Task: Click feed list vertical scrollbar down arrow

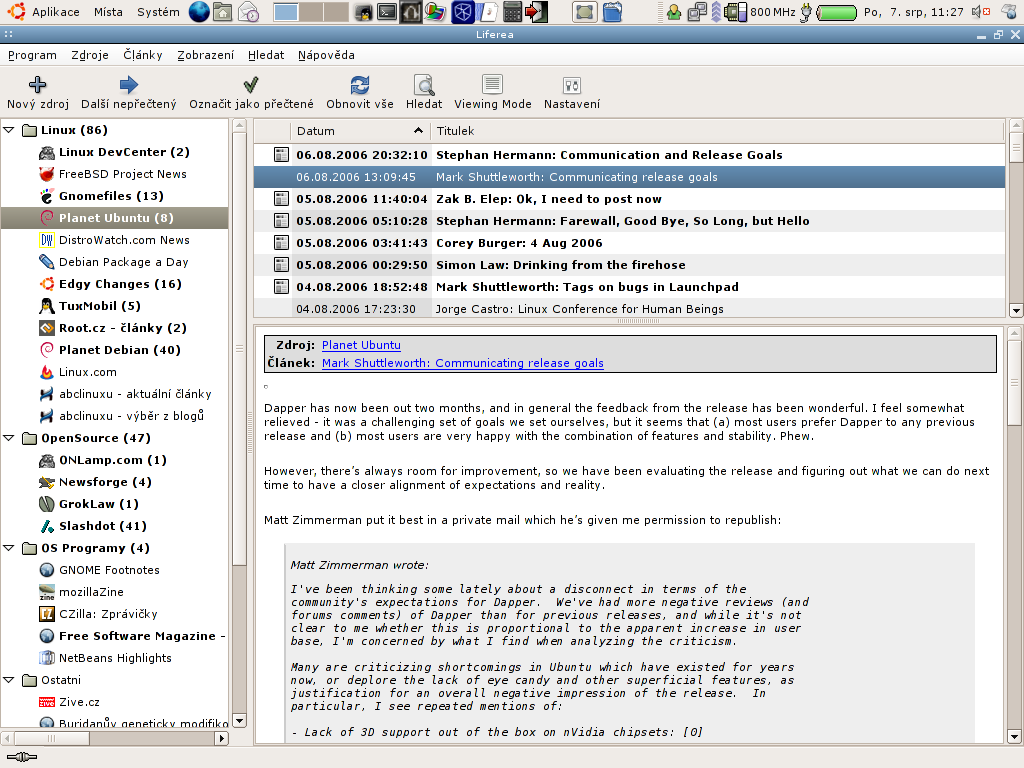Action: 239,721
